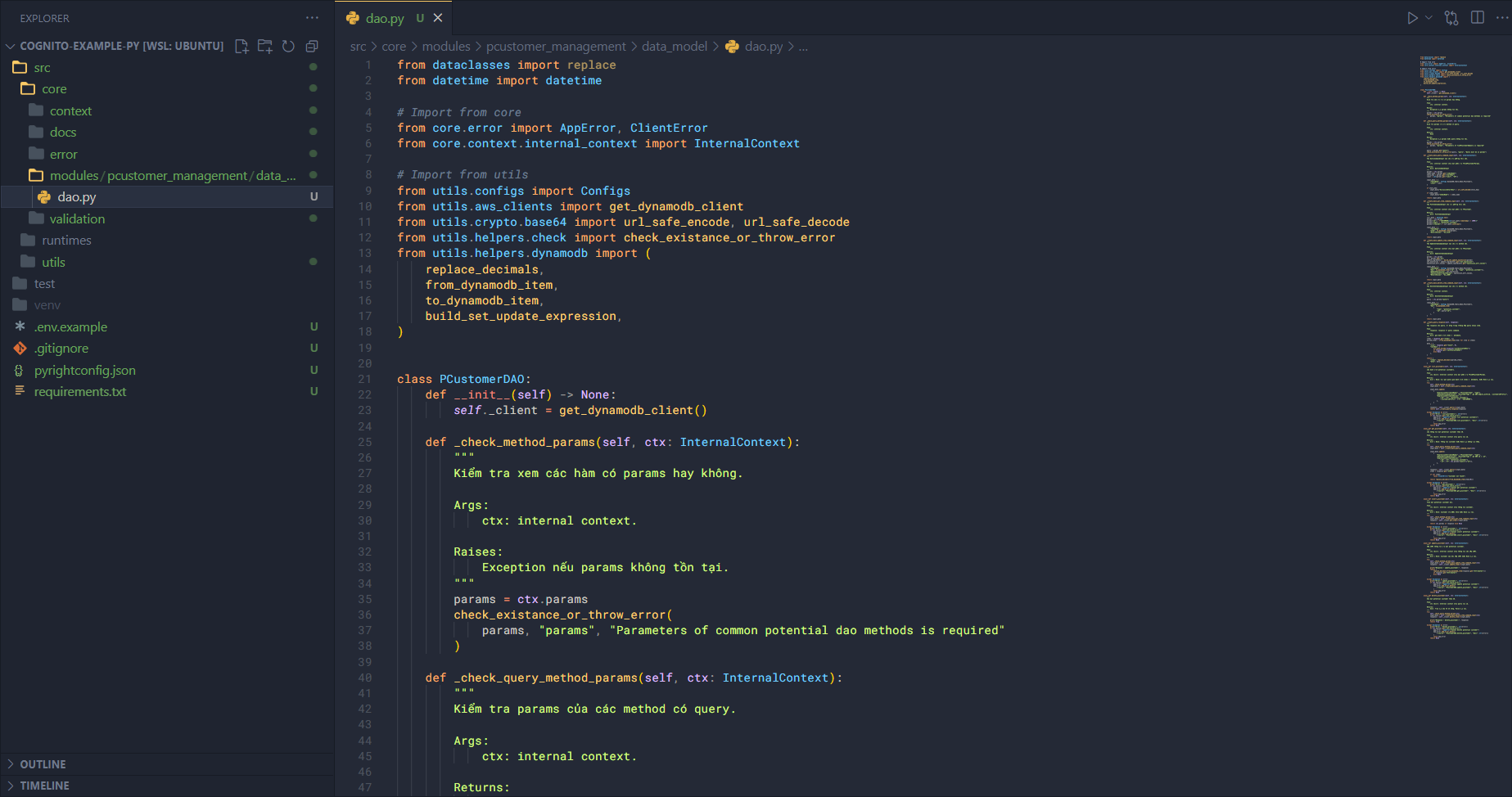
Task: Click the New File icon in Explorer
Action: 241,47
